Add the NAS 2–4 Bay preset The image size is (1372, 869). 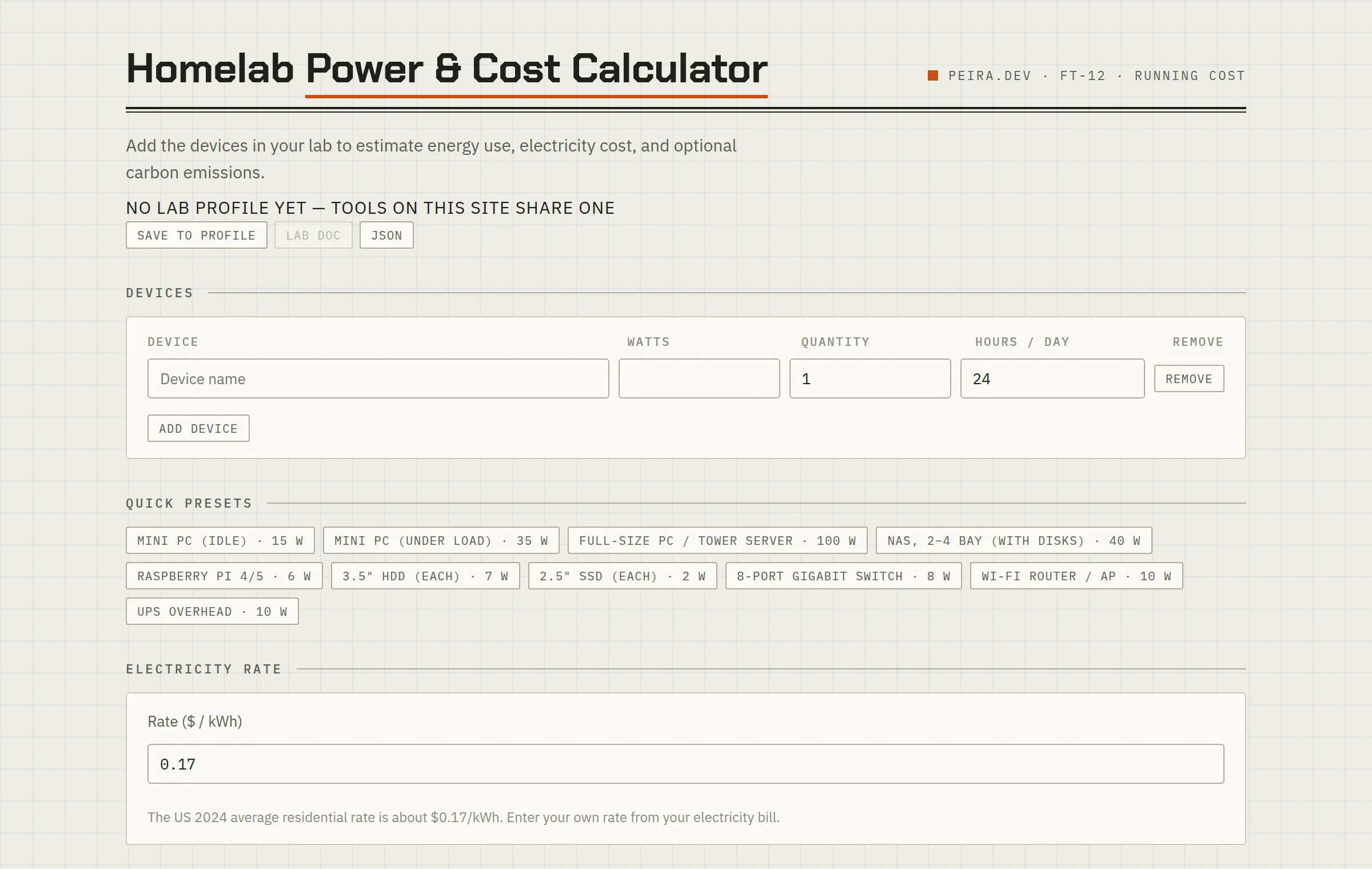pos(1014,540)
